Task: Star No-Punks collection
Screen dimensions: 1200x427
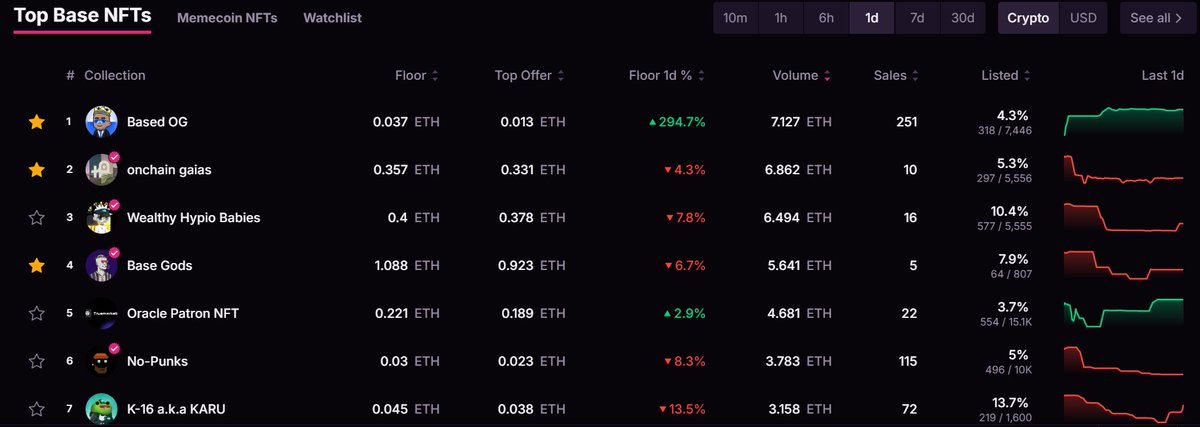Action: click(x=37, y=361)
